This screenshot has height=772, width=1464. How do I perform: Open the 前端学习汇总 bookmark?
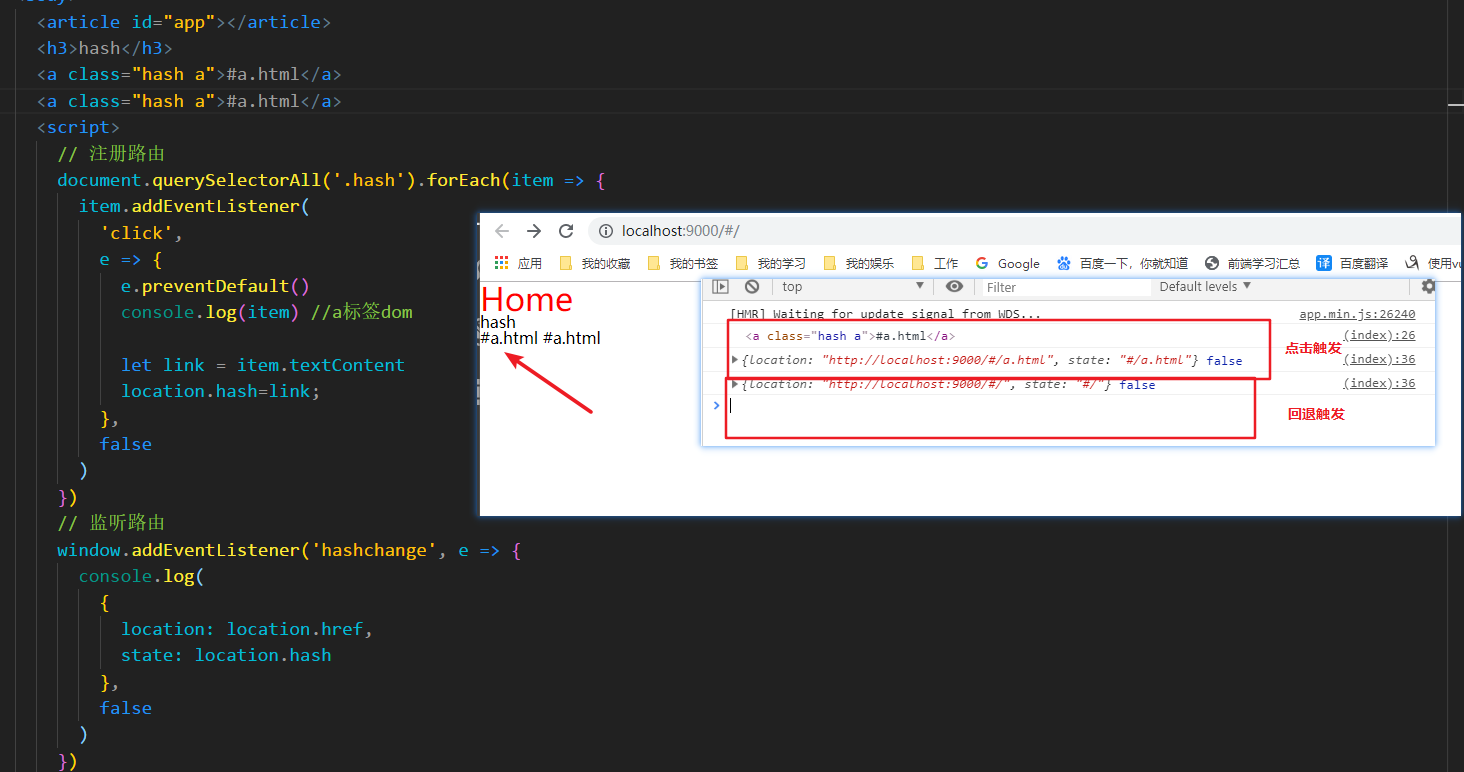[x=1253, y=263]
